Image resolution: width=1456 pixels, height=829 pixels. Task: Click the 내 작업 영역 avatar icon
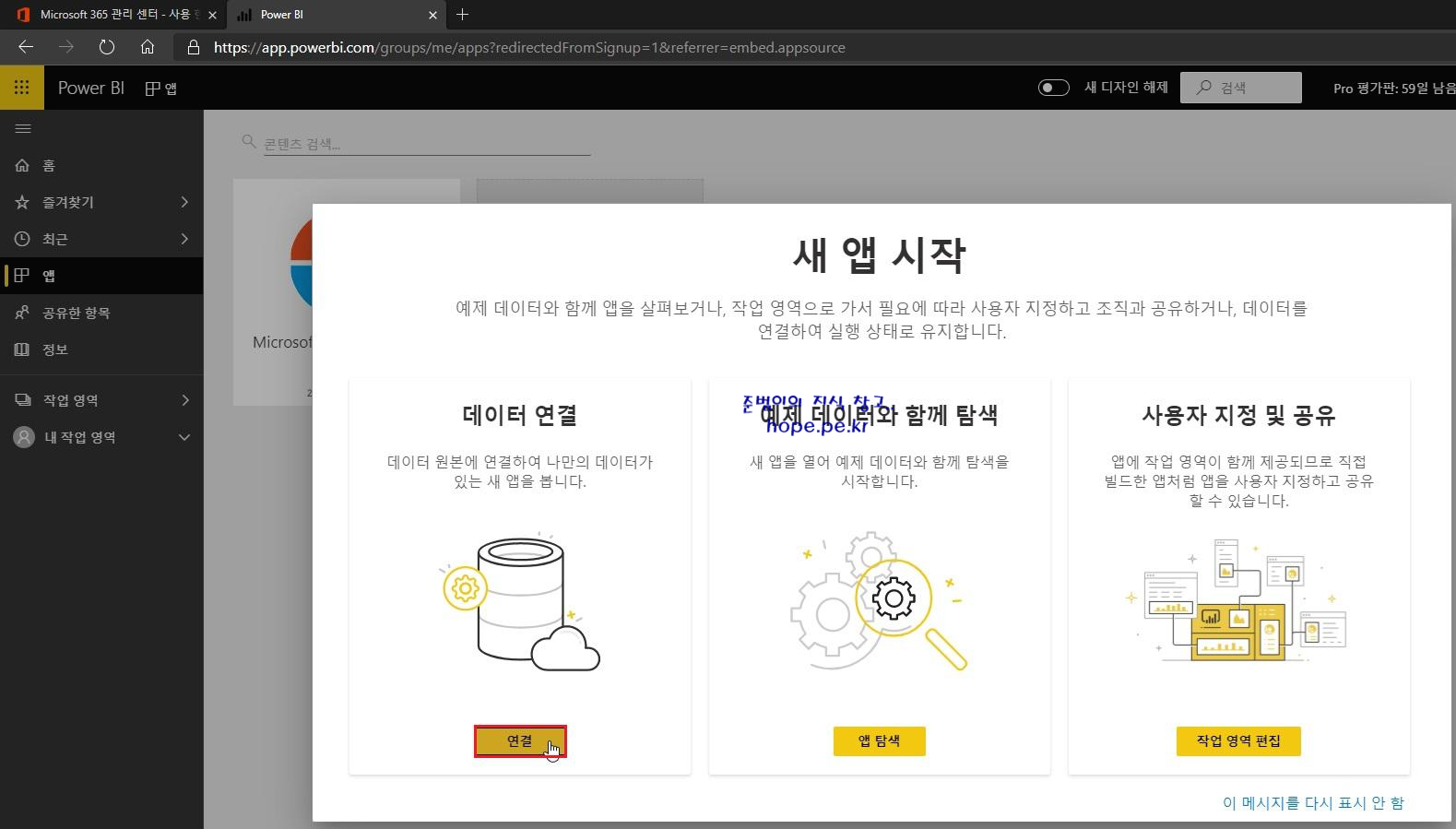(x=24, y=437)
